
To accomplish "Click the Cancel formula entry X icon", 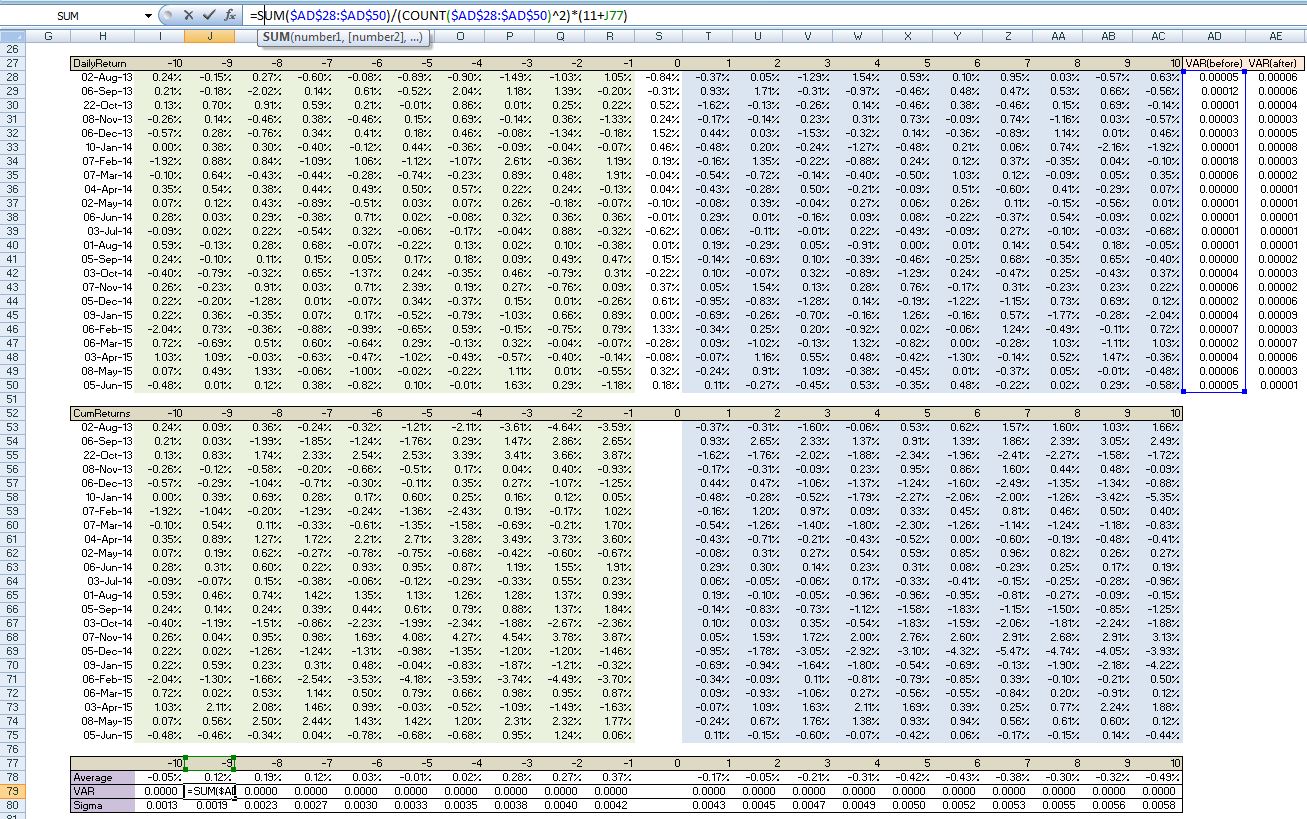I will 189,16.
